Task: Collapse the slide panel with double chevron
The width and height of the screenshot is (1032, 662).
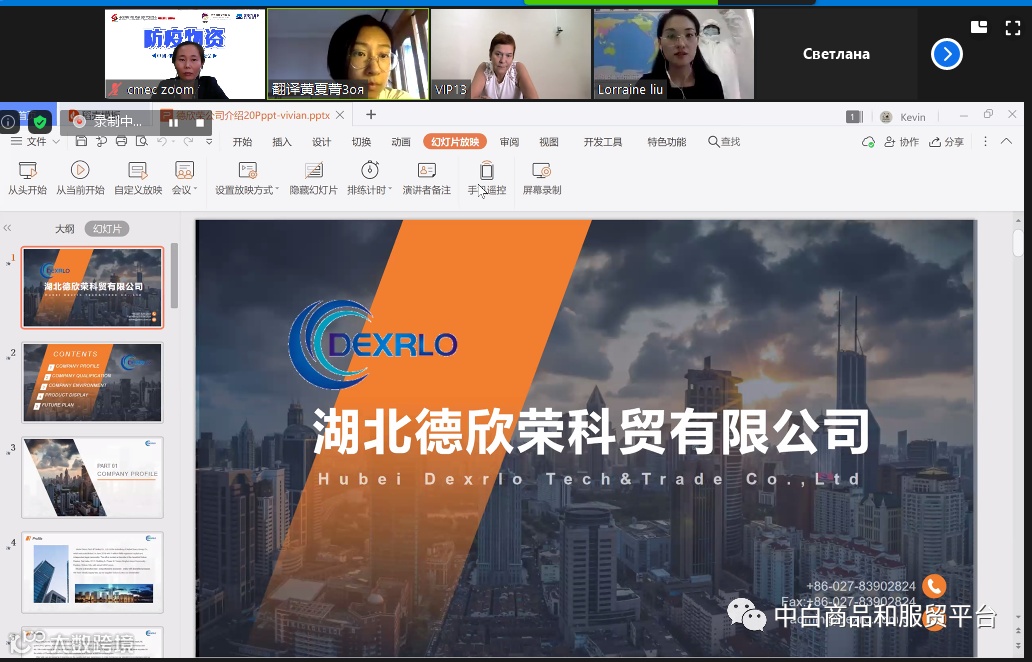Action: 7,228
